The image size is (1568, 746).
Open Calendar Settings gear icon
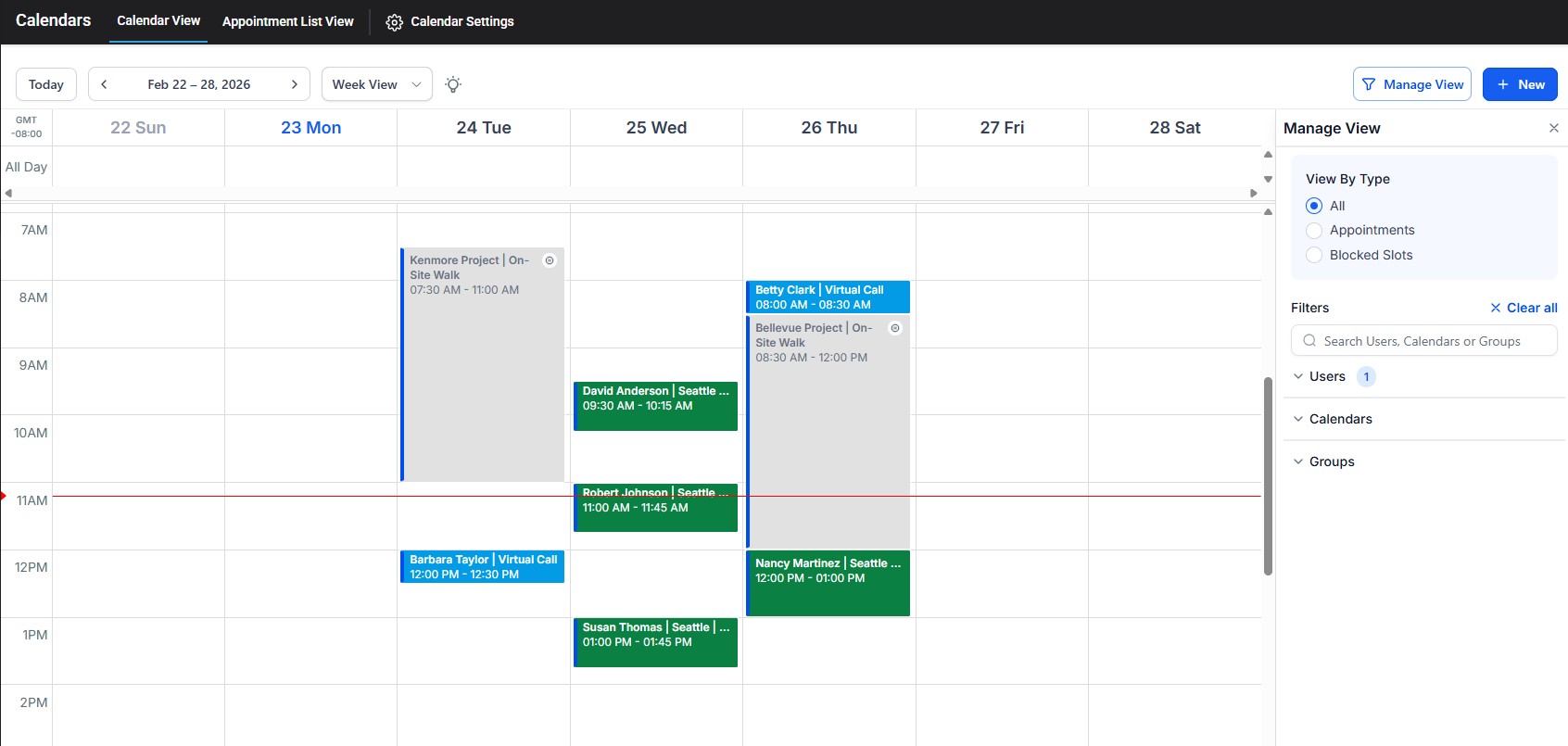pos(394,22)
